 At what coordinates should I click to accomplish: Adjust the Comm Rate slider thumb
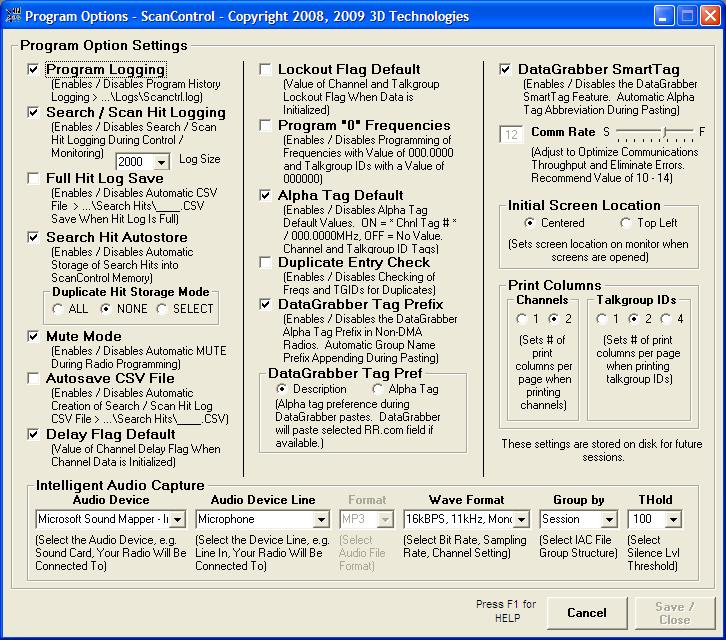pyautogui.click(x=665, y=132)
